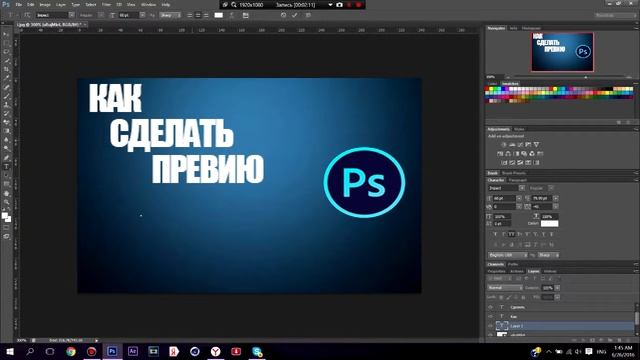The width and height of the screenshot is (640, 360).
Task: Hide the Как text layer
Action: pyautogui.click(x=491, y=316)
